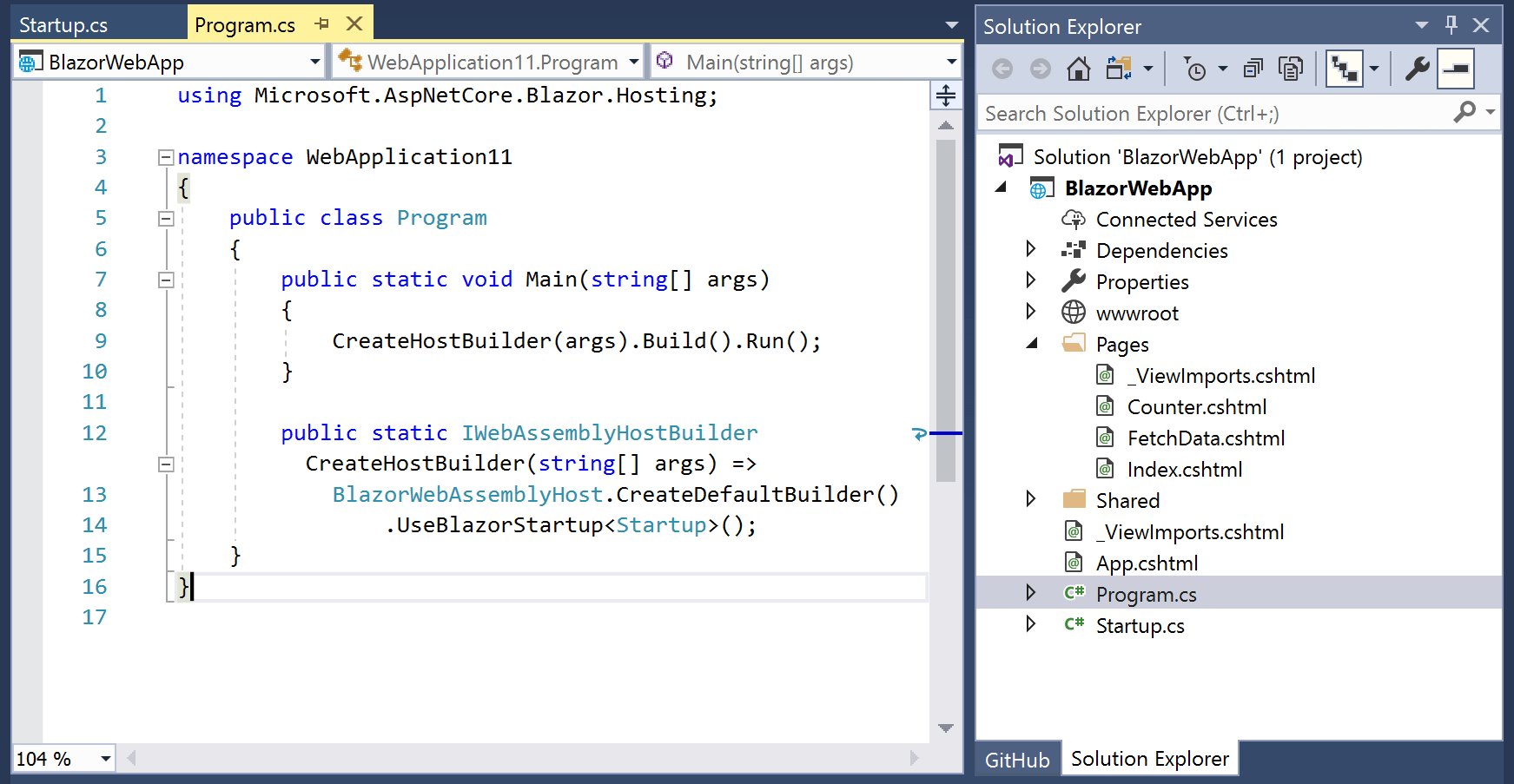Collapse the namespace region on line 3
Screen dimensions: 1514x784
point(164,156)
